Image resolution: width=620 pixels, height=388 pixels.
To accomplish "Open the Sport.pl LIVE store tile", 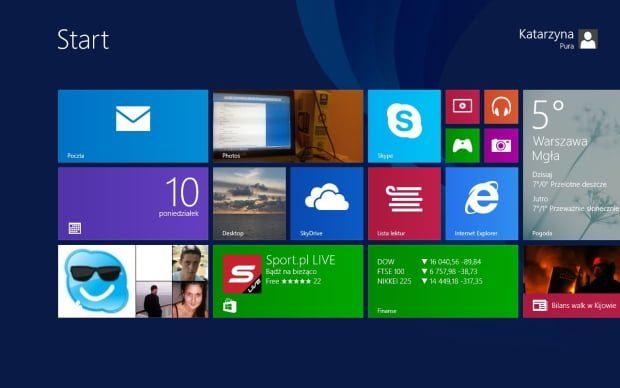I will coord(288,281).
